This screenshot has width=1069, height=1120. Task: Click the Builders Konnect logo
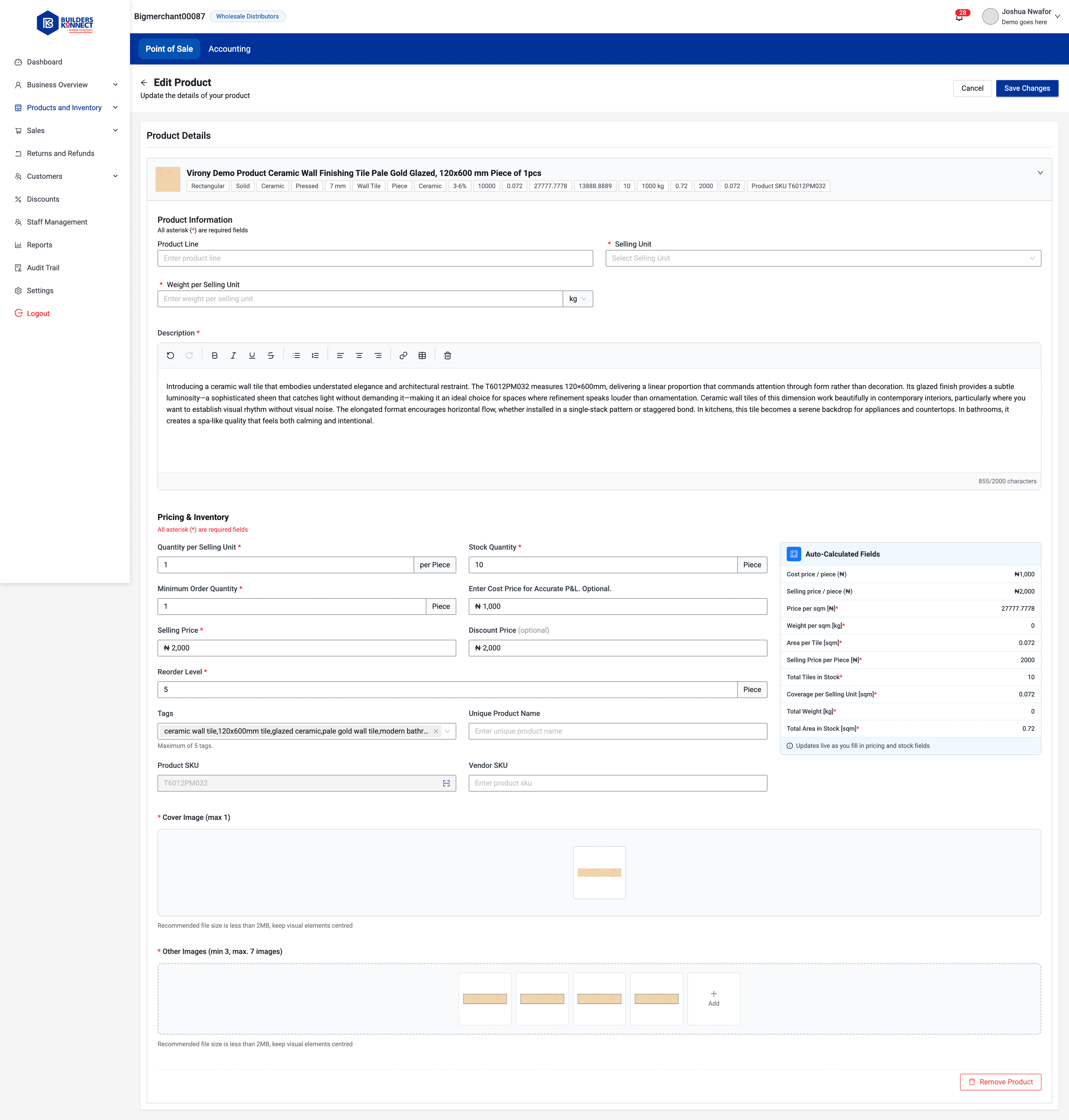[65, 23]
